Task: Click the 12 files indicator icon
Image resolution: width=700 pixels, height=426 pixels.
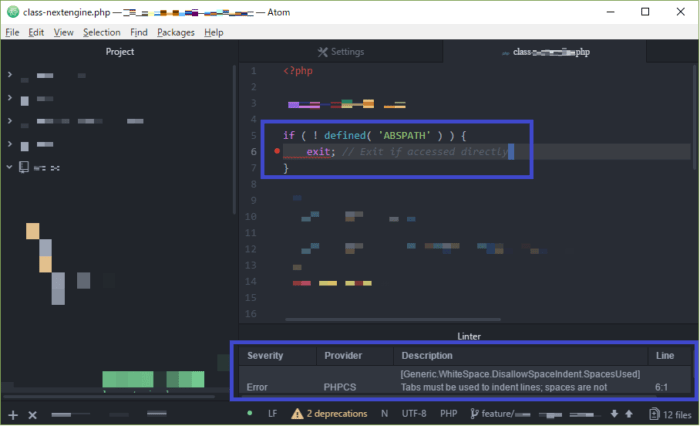Action: click(654, 413)
